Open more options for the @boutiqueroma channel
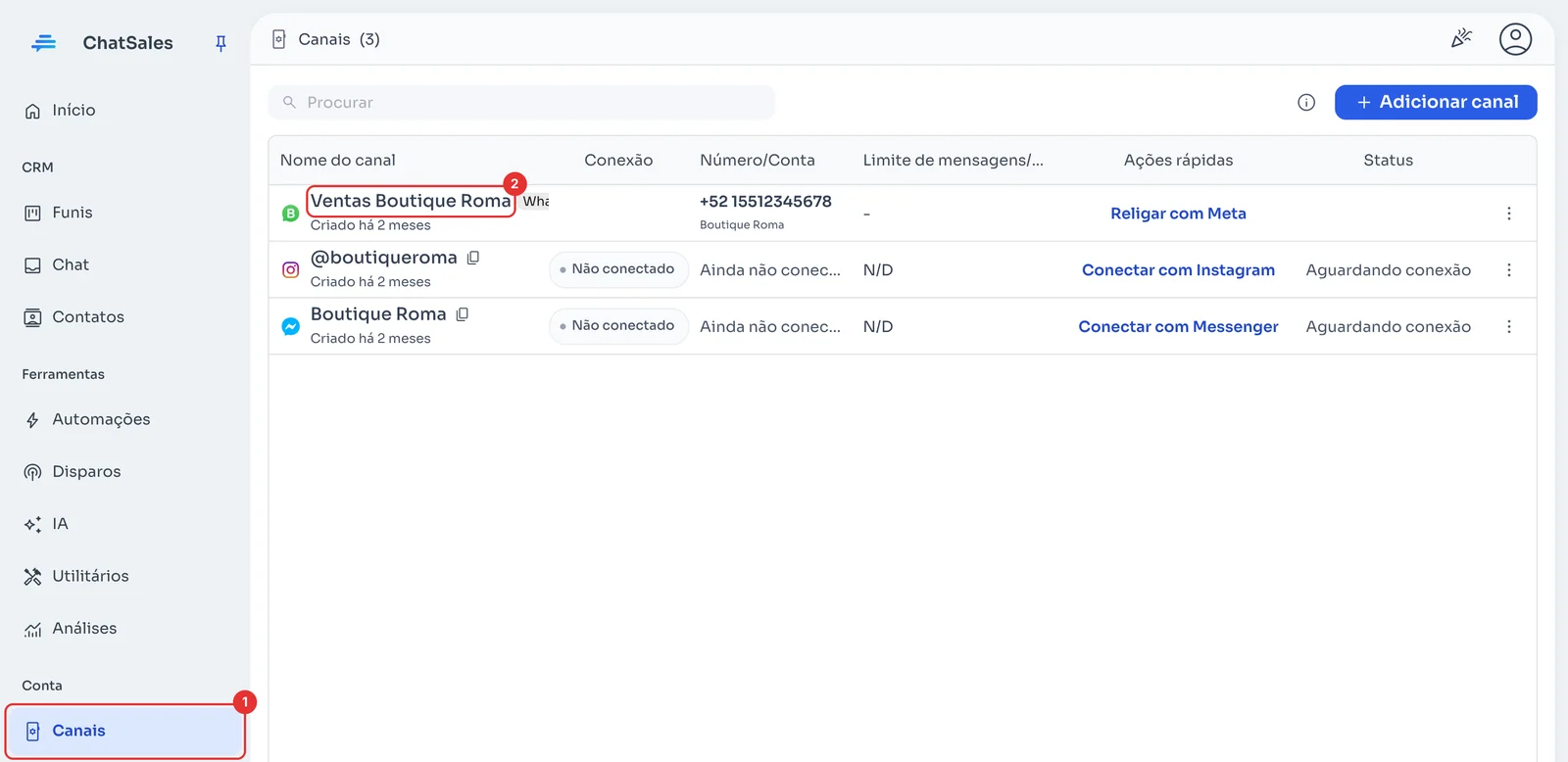This screenshot has height=762, width=1568. 1509,270
